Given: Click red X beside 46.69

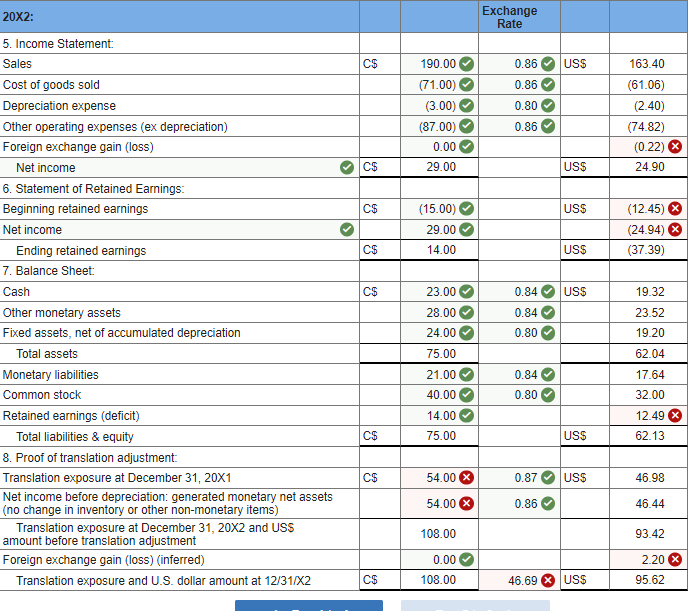Looking at the screenshot, I should (548, 580).
